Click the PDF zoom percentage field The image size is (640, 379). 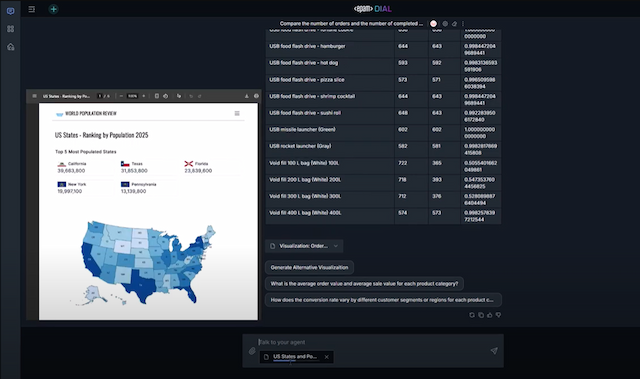point(132,96)
